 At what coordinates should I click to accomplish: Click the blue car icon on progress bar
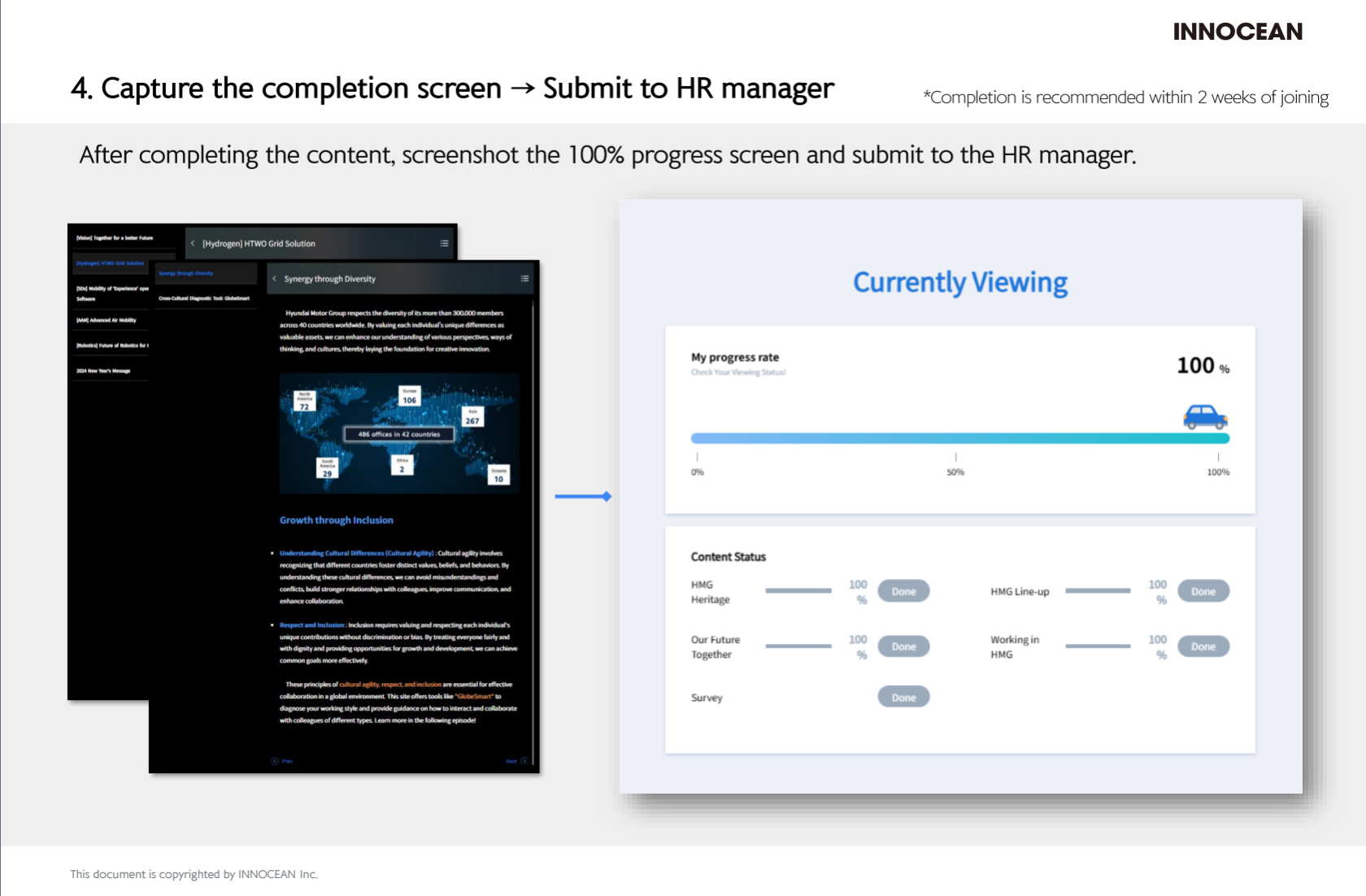[x=1205, y=416]
